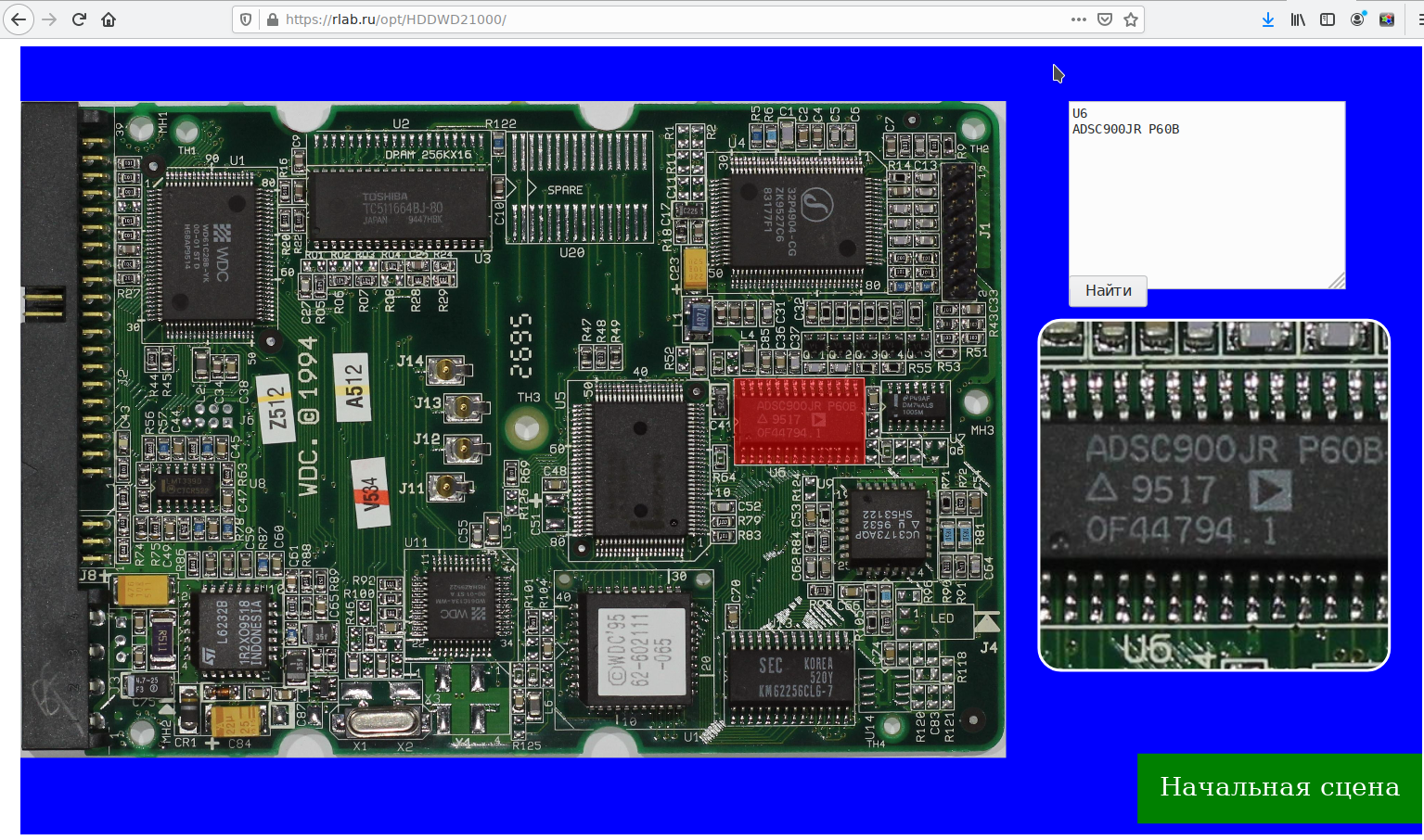Click the LED label area near J4
Screen dimensions: 1424x840
click(943, 618)
